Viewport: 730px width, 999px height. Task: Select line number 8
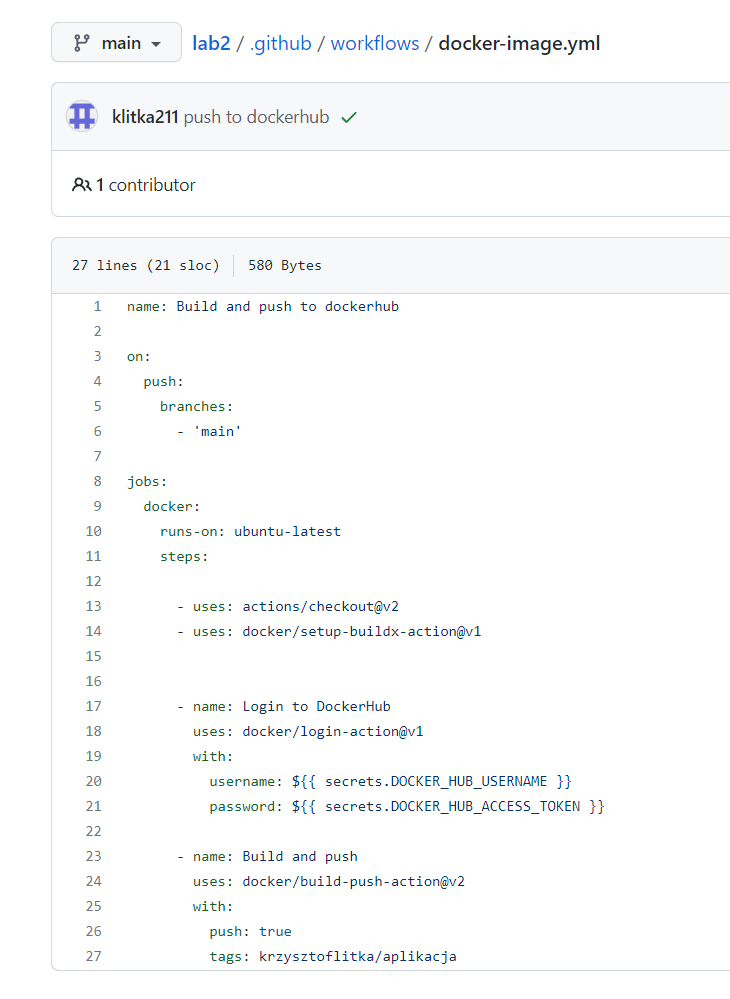pos(97,481)
